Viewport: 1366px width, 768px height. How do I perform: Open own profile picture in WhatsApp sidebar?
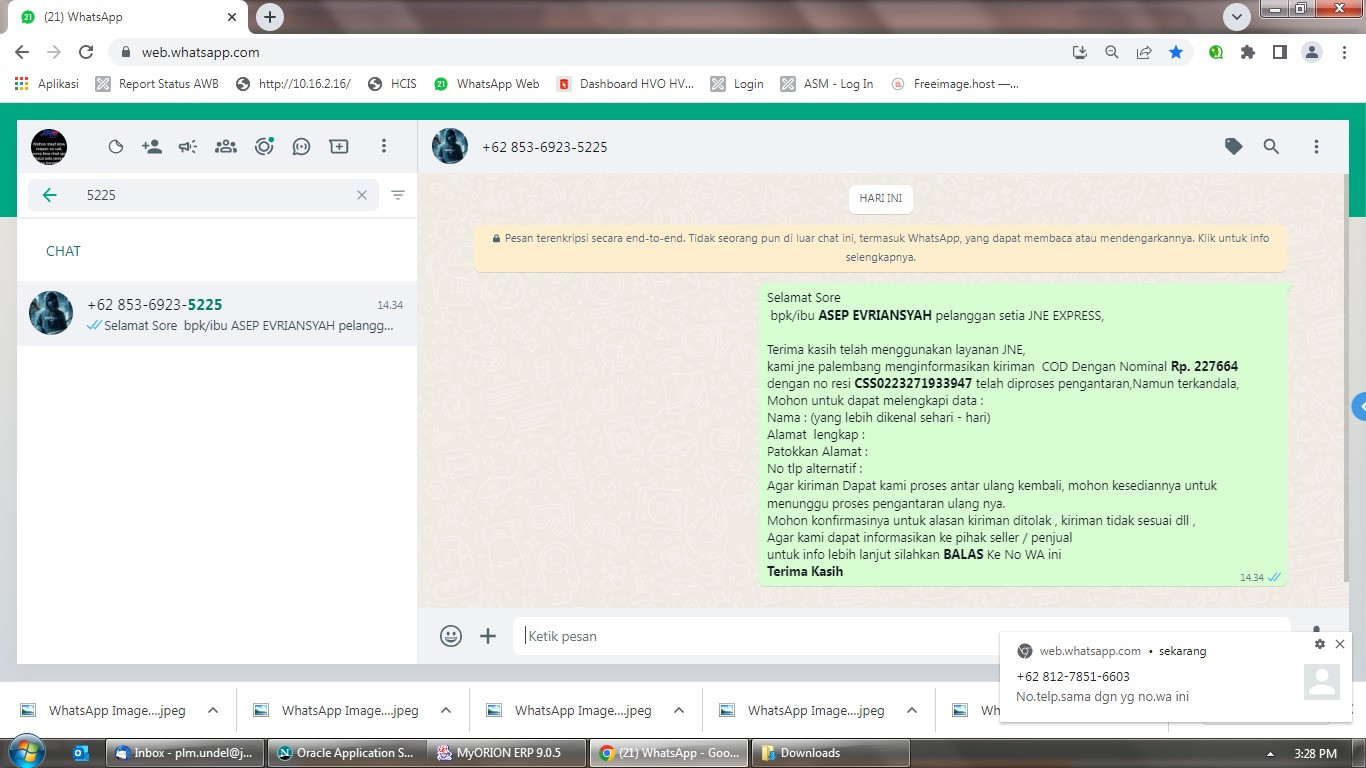click(x=48, y=147)
